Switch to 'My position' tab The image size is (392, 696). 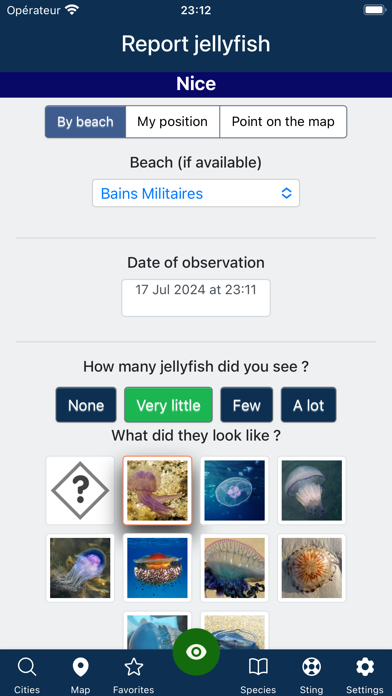tap(172, 122)
